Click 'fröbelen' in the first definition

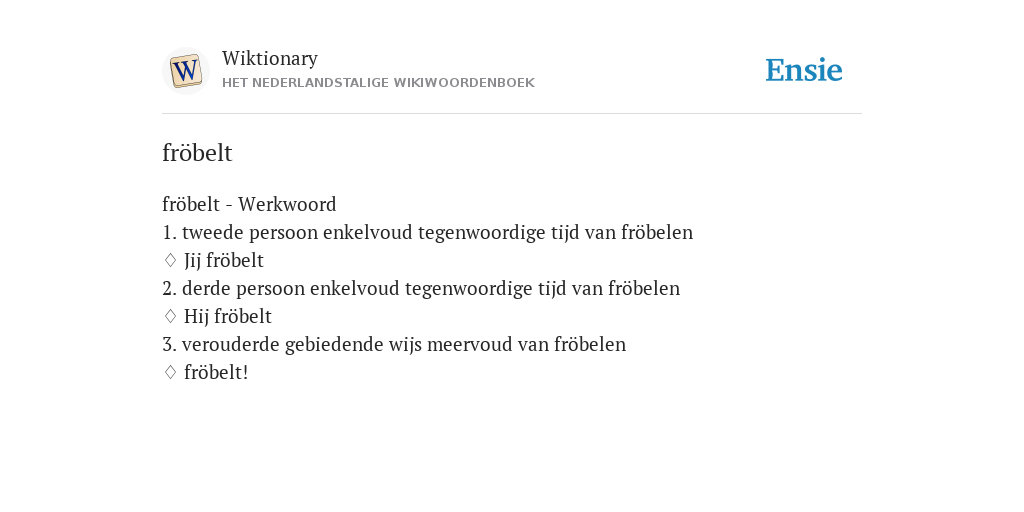(x=657, y=232)
